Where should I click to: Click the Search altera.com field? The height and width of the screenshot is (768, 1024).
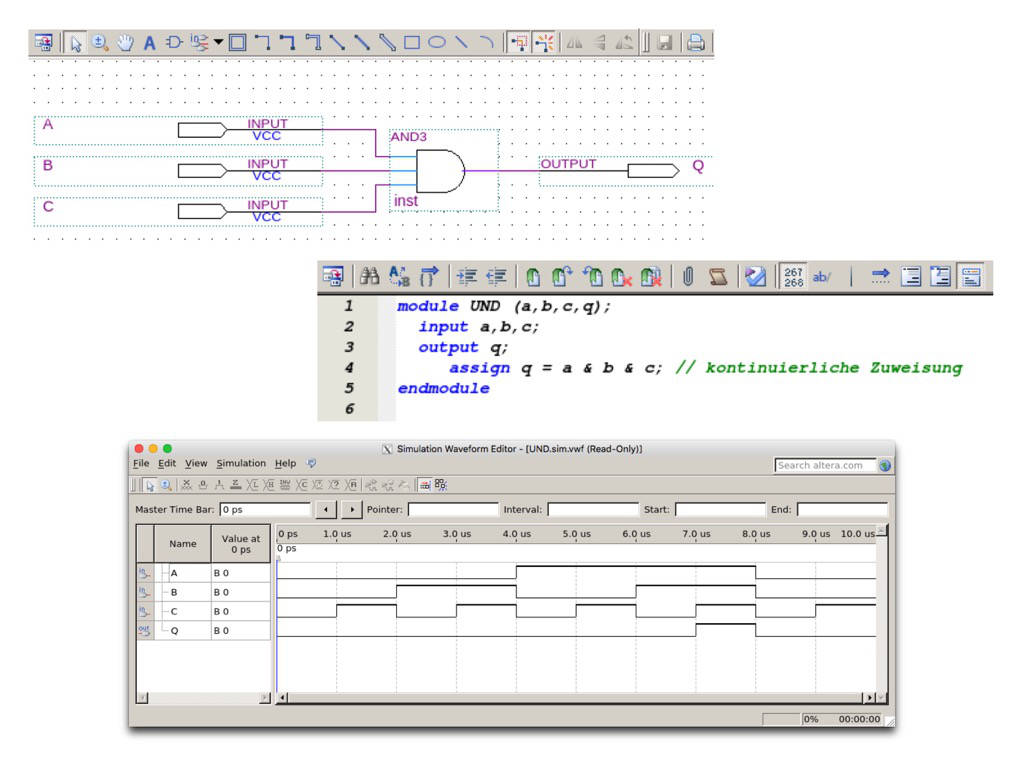click(x=823, y=465)
